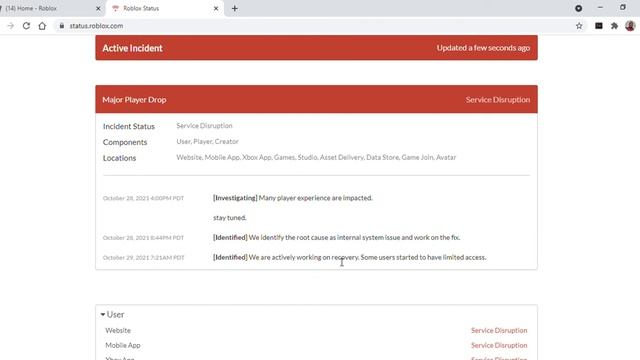Restore down the browser window
This screenshot has height=360, width=640.
(622, 7)
